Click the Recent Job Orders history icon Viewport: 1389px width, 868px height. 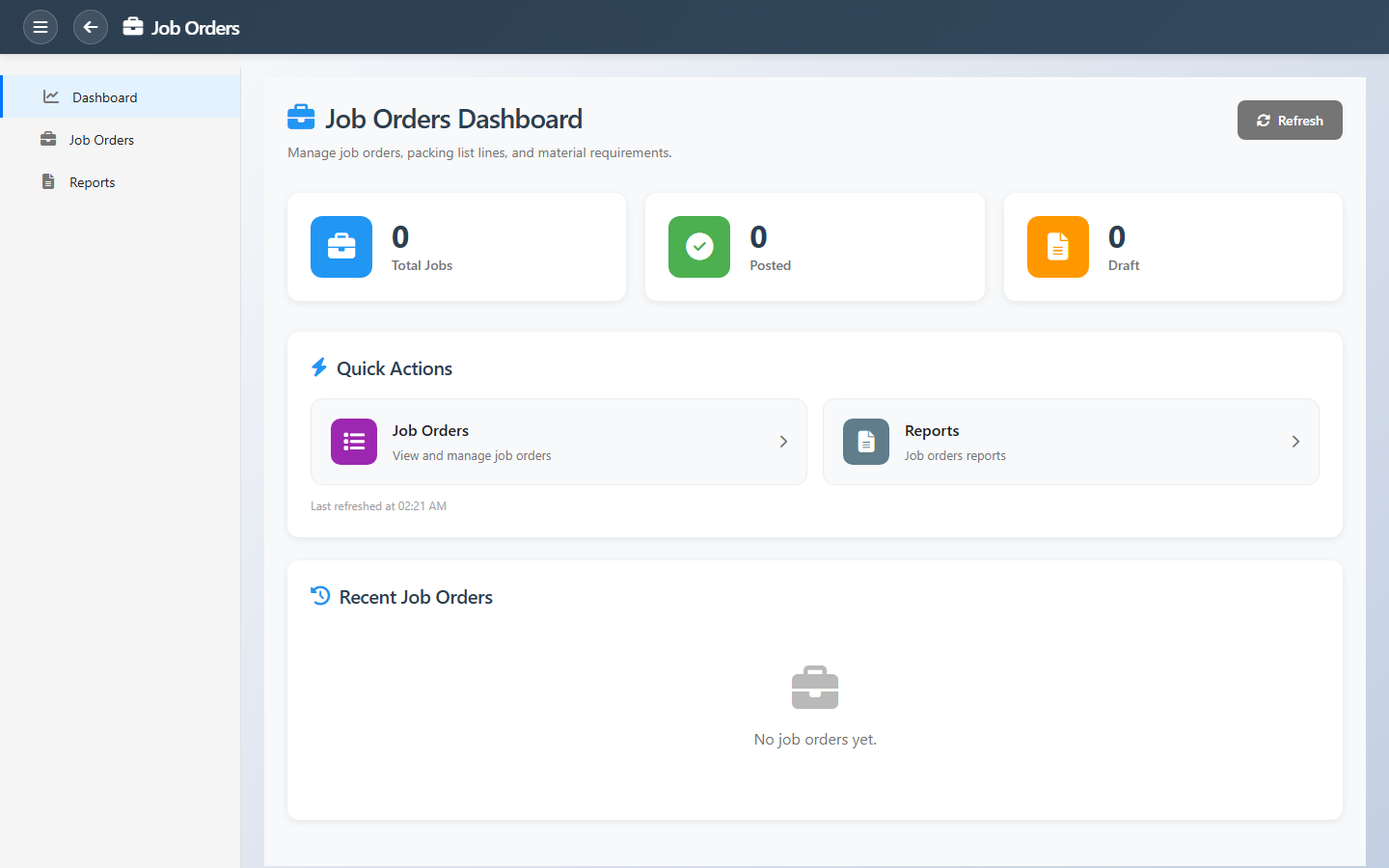pos(320,596)
